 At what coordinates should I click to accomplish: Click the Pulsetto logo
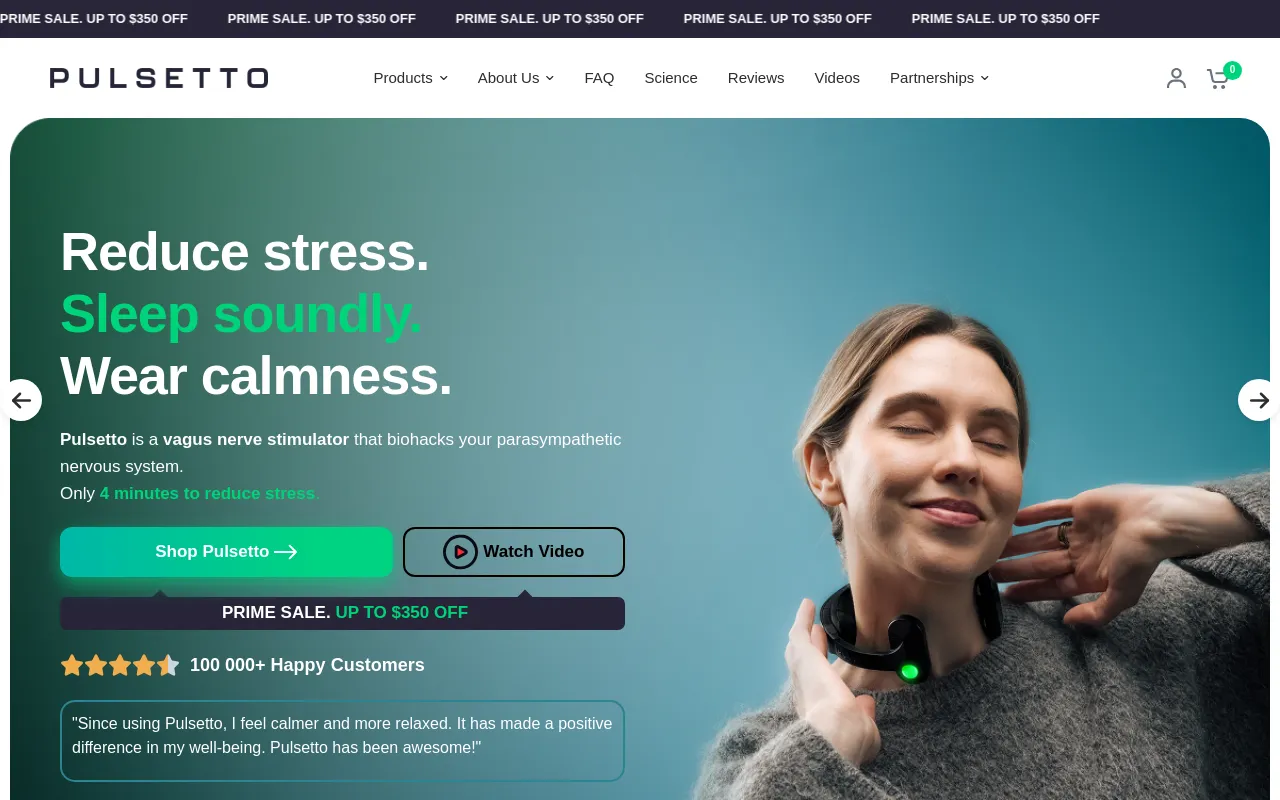159,78
